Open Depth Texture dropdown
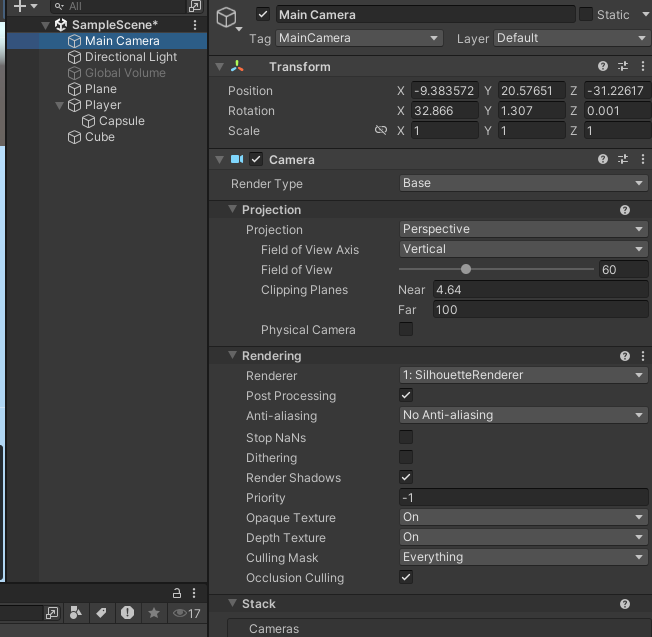The height and width of the screenshot is (637, 652). [x=524, y=537]
